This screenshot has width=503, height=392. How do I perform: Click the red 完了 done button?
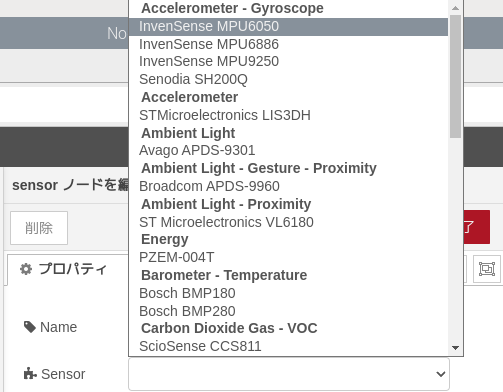pyautogui.click(x=477, y=227)
